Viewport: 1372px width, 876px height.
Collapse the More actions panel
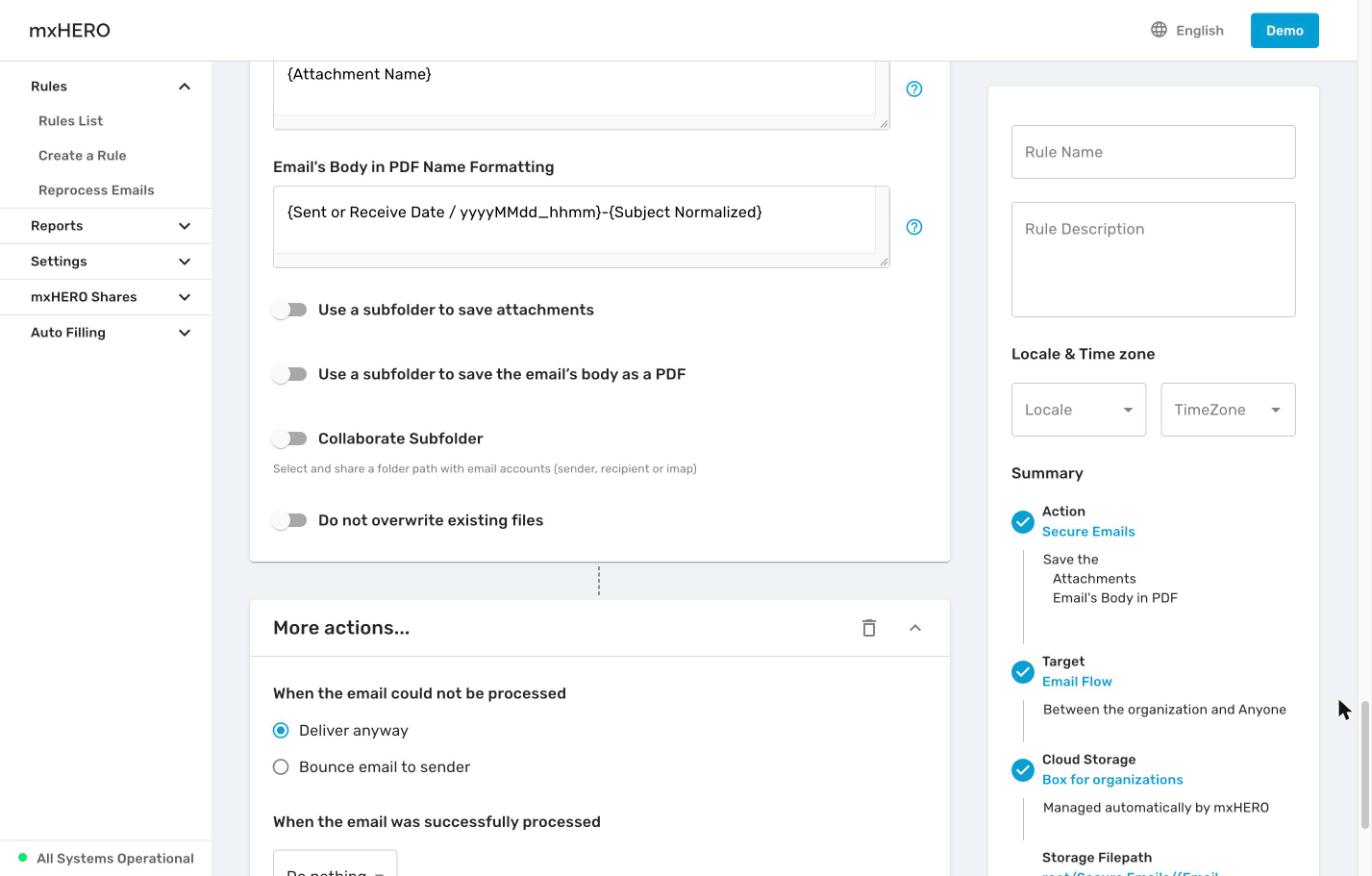click(915, 628)
